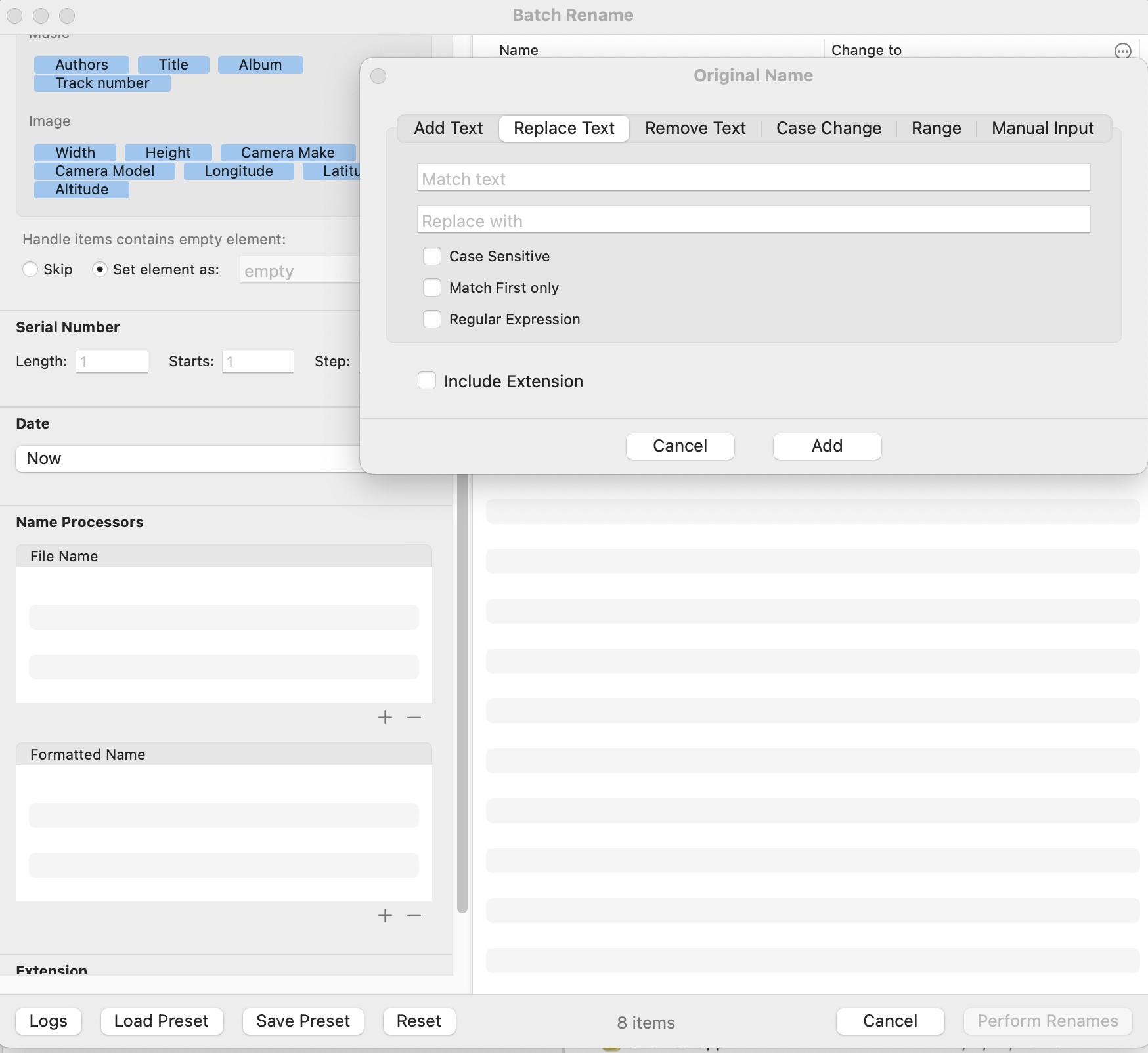This screenshot has height=1053, width=1148.
Task: Enable the Case Sensitive checkbox
Action: click(x=432, y=256)
